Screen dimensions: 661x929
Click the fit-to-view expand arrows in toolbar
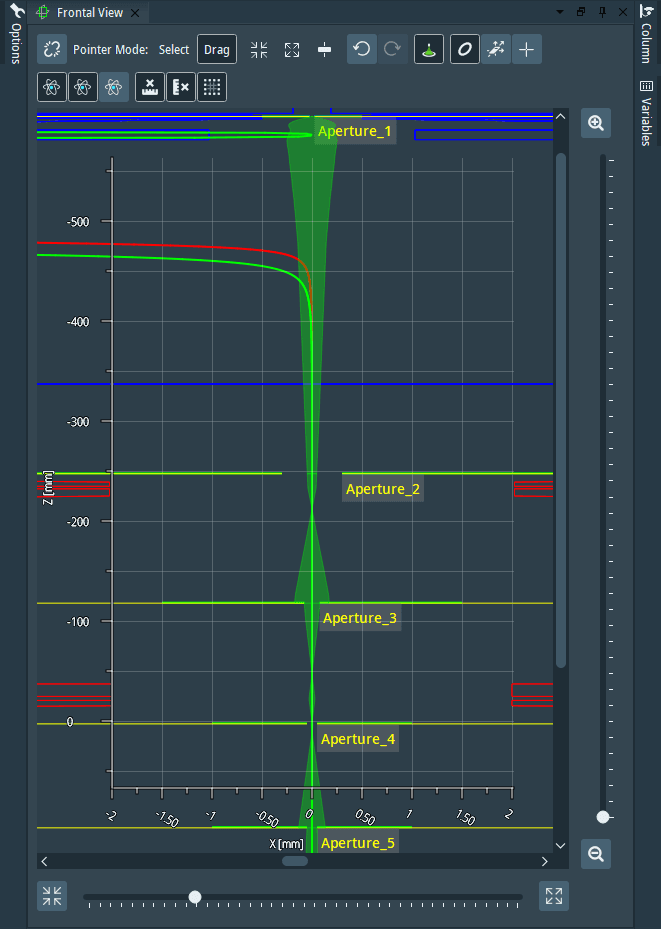pos(292,50)
